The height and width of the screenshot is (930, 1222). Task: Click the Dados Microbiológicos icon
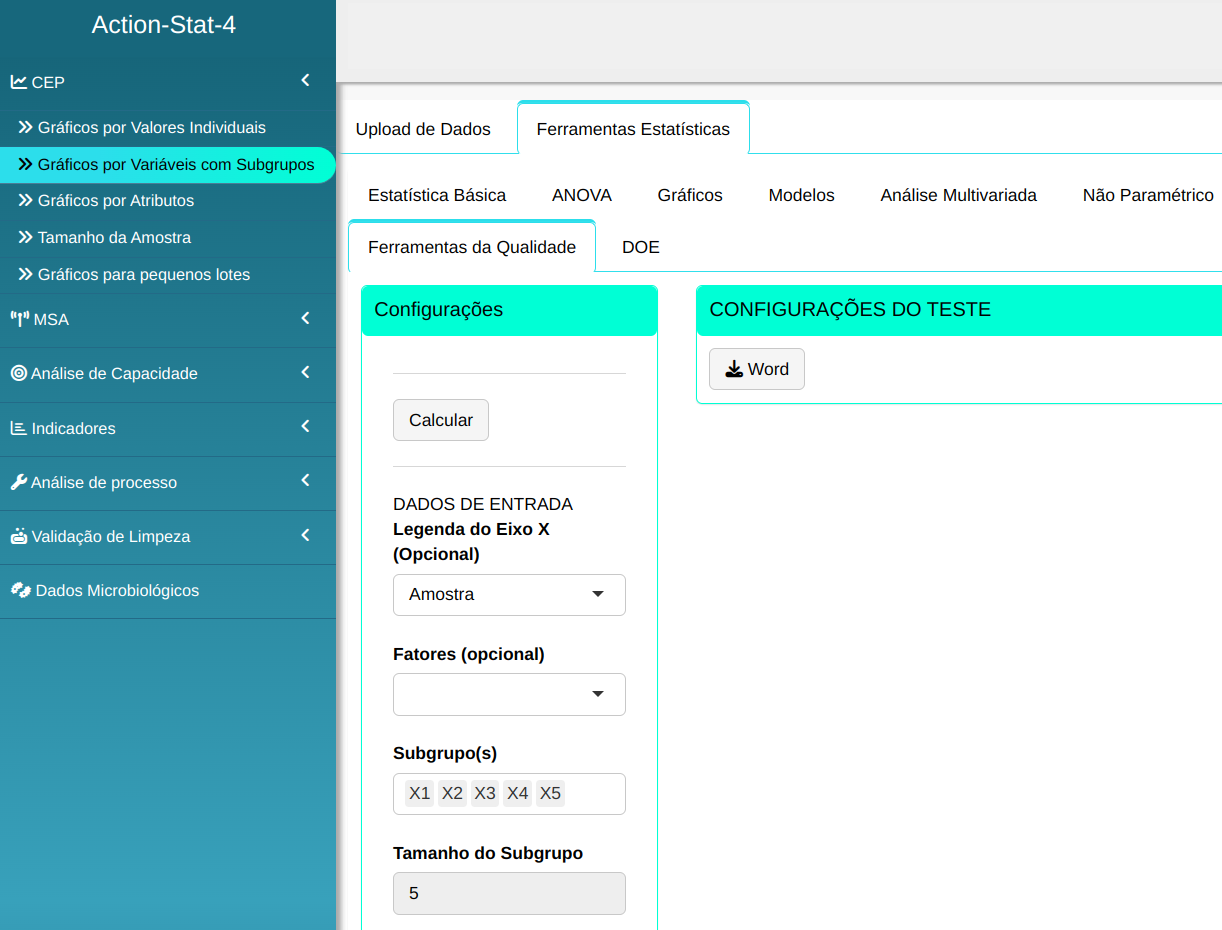coord(21,590)
